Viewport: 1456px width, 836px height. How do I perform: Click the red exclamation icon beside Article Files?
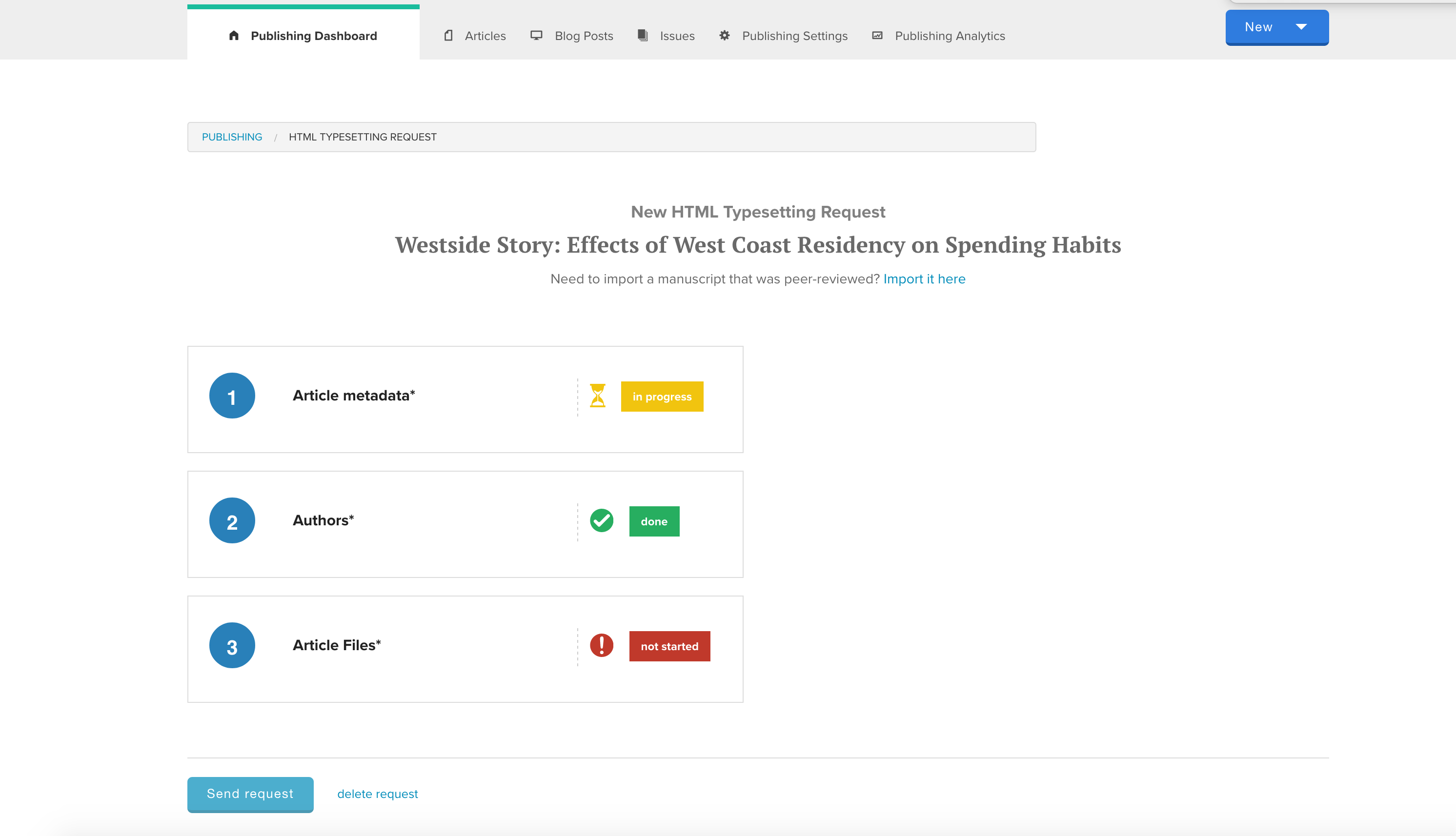pyautogui.click(x=601, y=645)
